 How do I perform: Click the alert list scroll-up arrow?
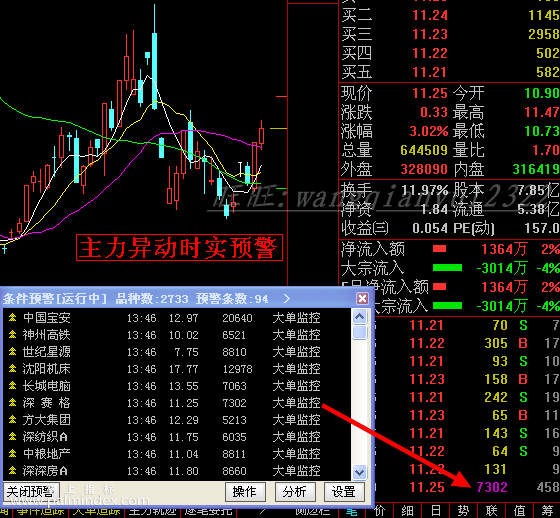point(359,317)
